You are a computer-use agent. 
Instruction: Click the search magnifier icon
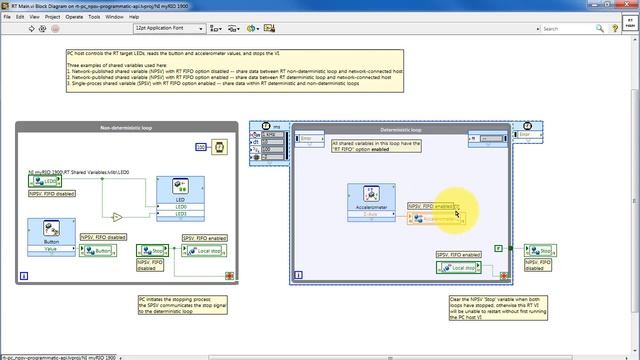(x=600, y=29)
